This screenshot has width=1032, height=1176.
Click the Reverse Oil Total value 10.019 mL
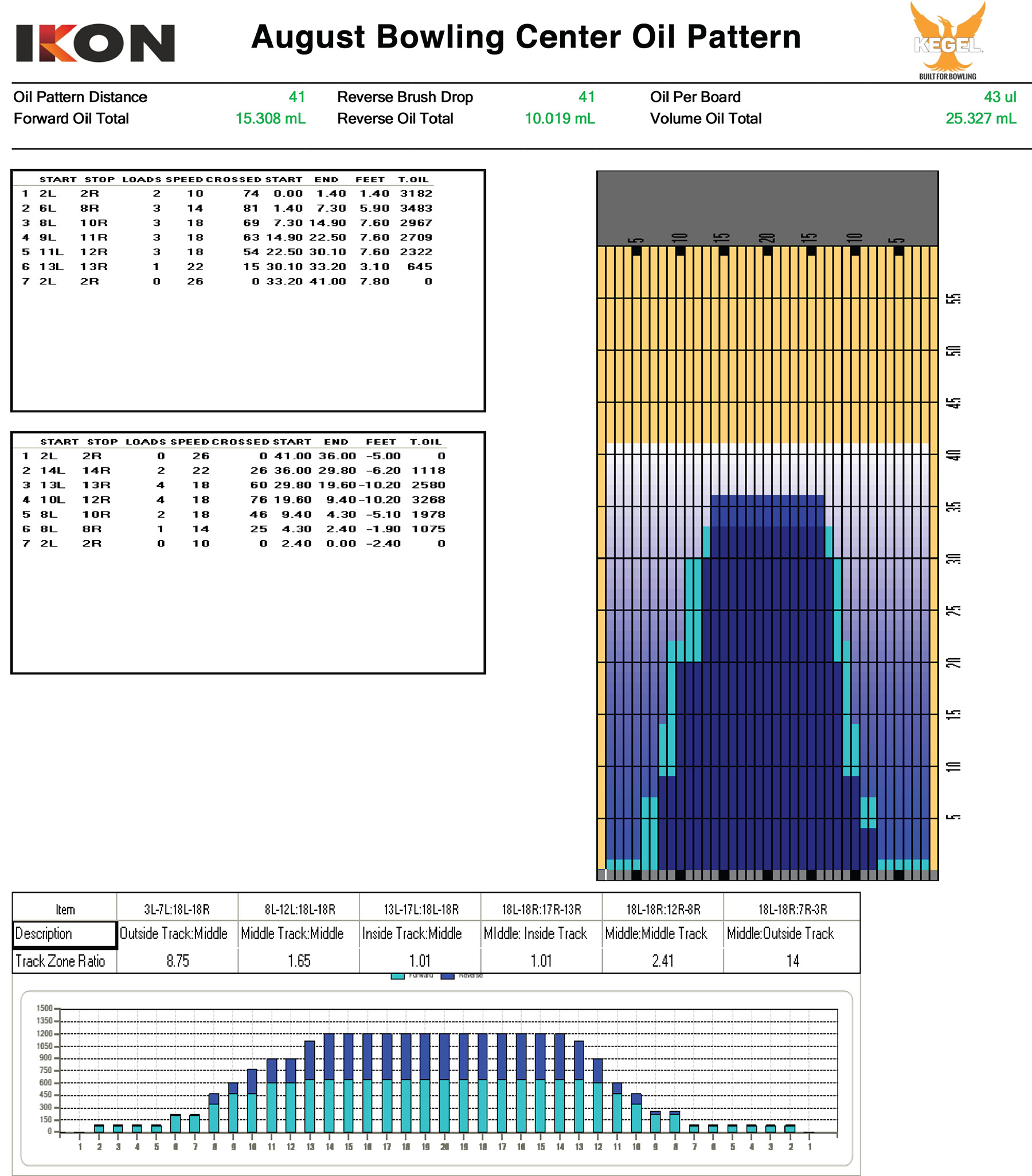(559, 119)
